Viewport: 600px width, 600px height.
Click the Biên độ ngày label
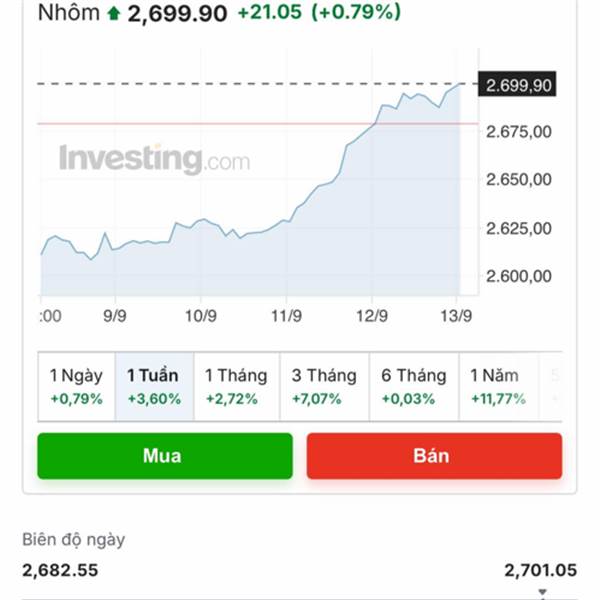tap(73, 540)
